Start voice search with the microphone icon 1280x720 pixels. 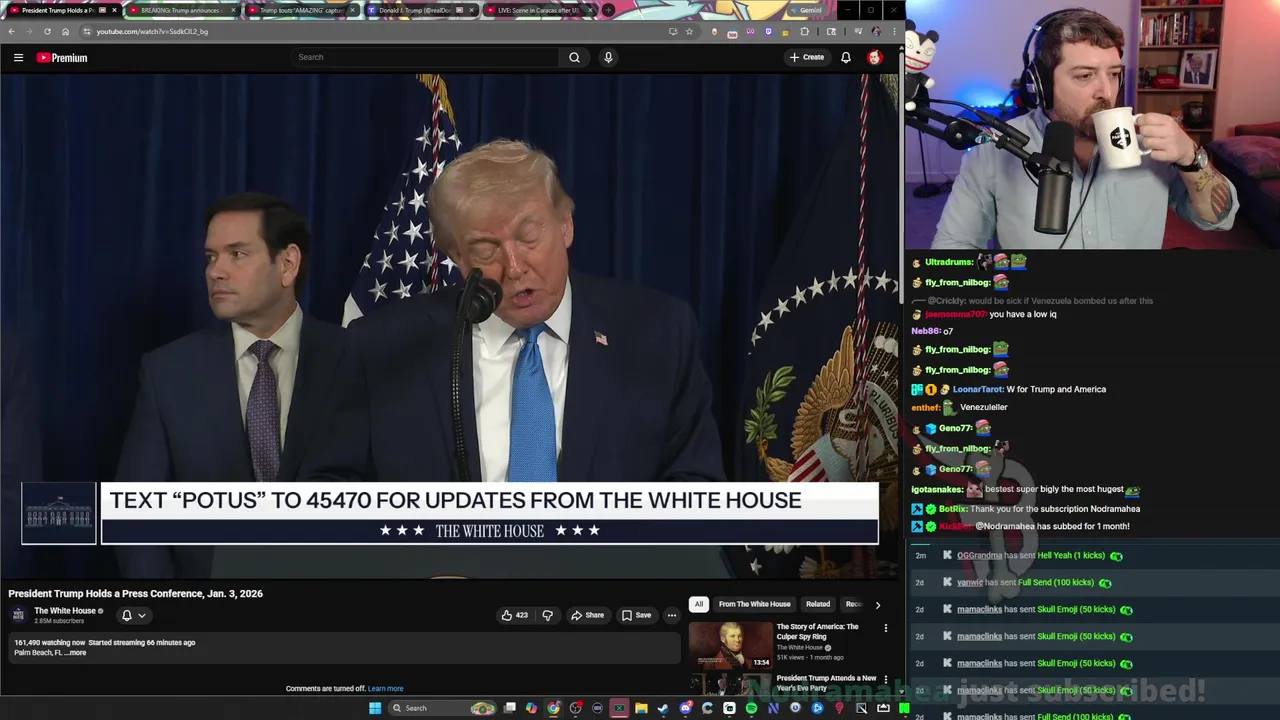608,57
